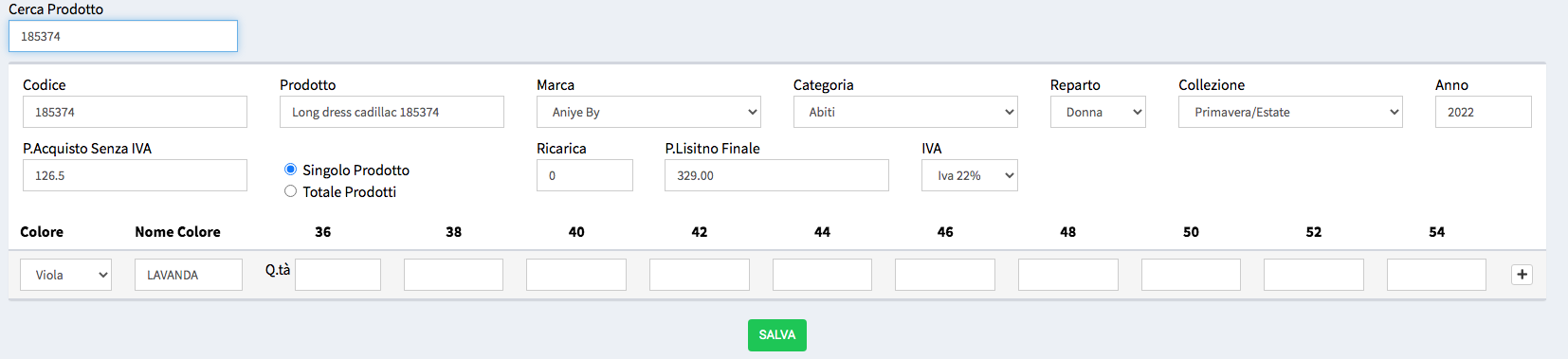Screen dimensions: 1568x359
Task: Open the Marca dropdown showing Aniye By
Action: (x=648, y=112)
